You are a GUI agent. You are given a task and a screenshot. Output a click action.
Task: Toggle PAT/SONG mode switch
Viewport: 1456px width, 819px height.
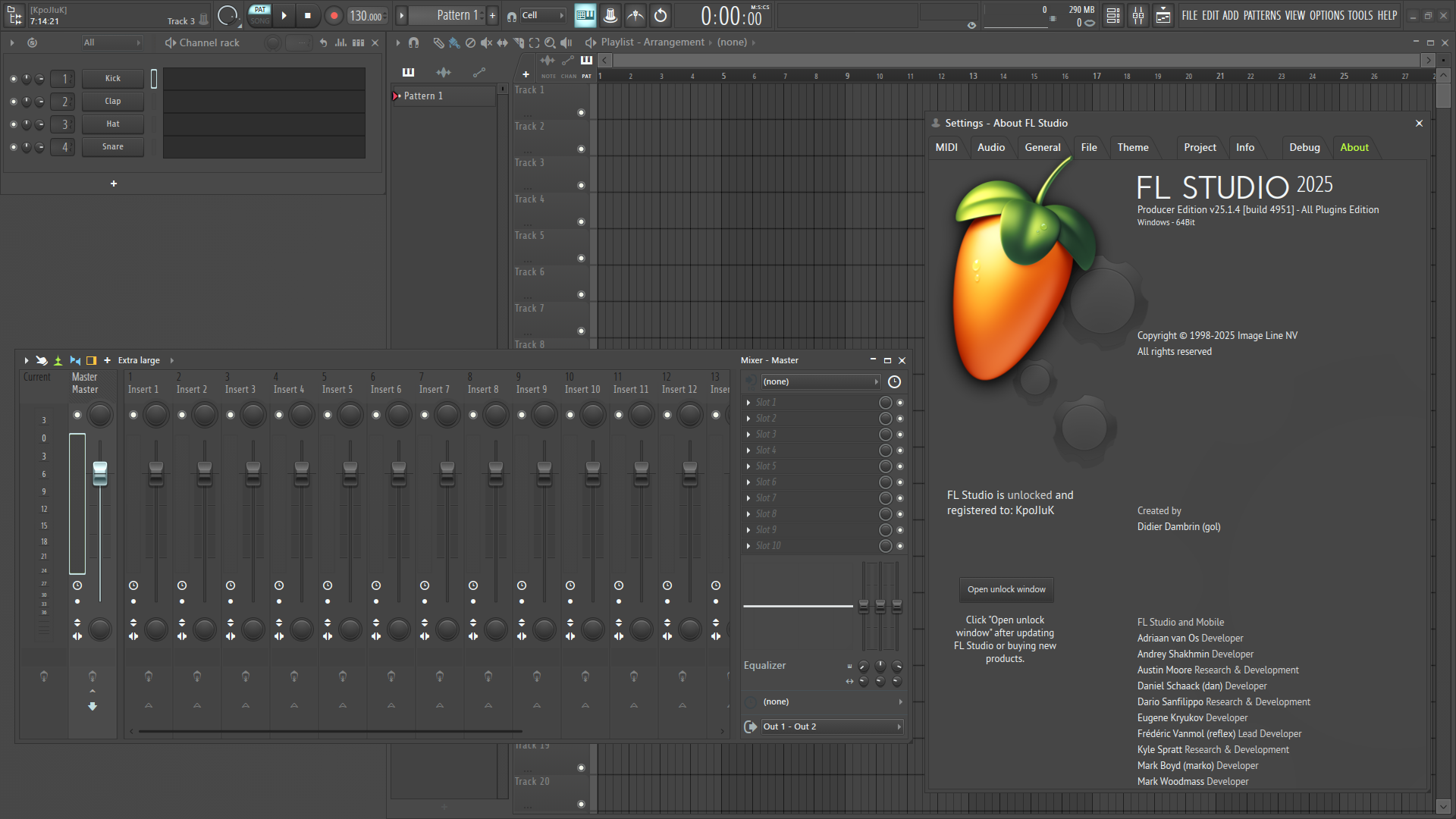[x=260, y=15]
